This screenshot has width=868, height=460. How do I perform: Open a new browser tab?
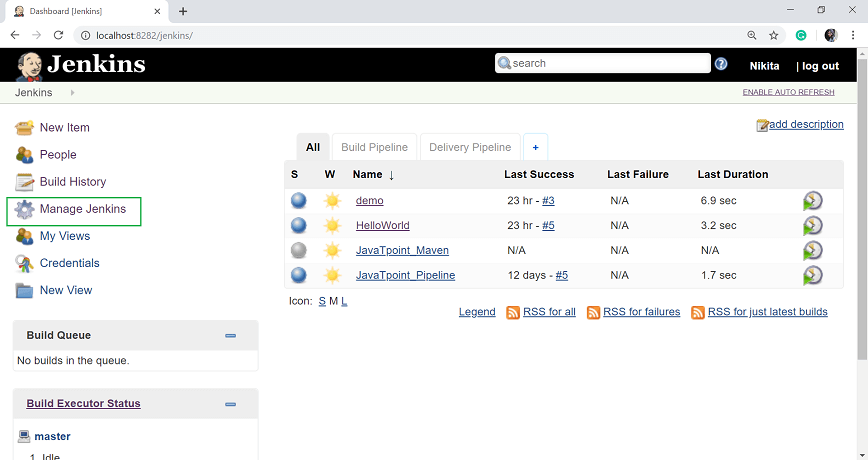[x=183, y=11]
